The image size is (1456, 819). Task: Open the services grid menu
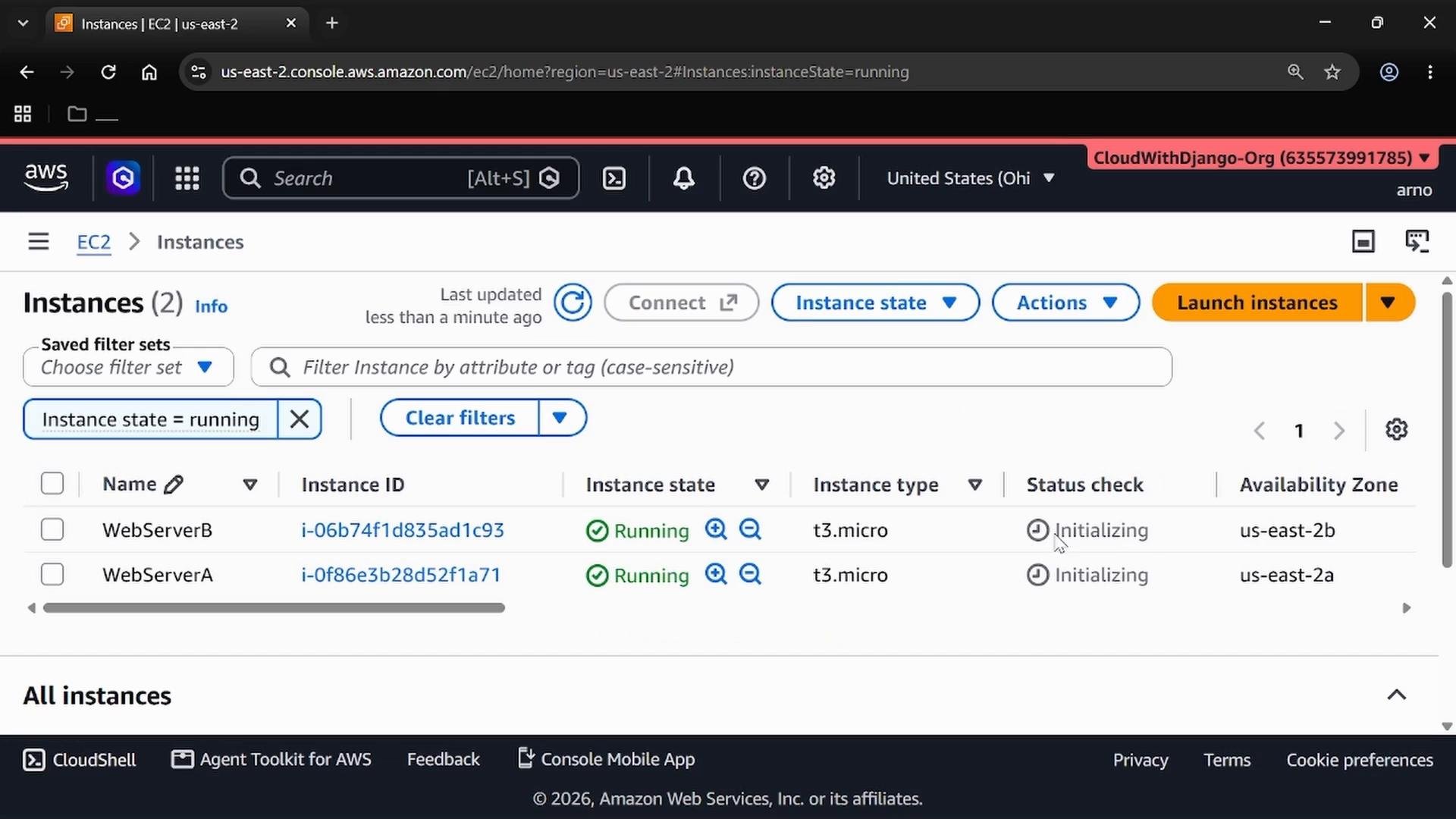pos(187,178)
